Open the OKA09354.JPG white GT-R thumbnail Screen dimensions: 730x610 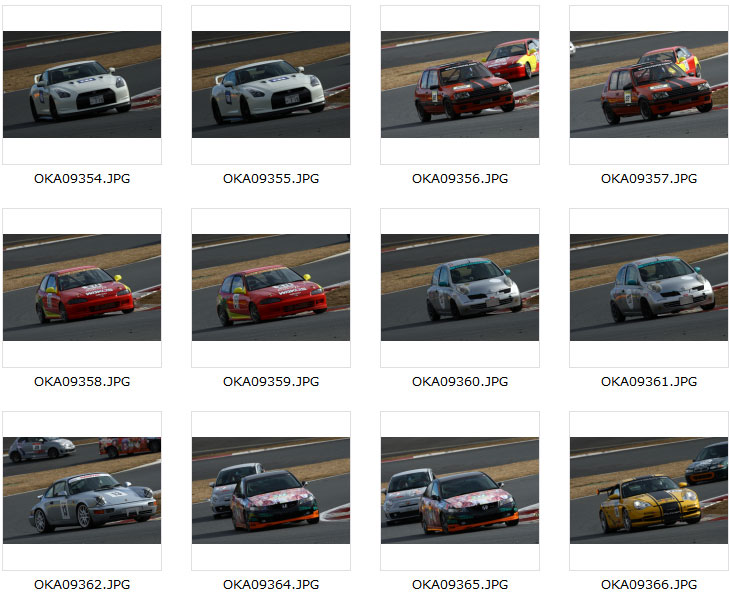[x=82, y=84]
